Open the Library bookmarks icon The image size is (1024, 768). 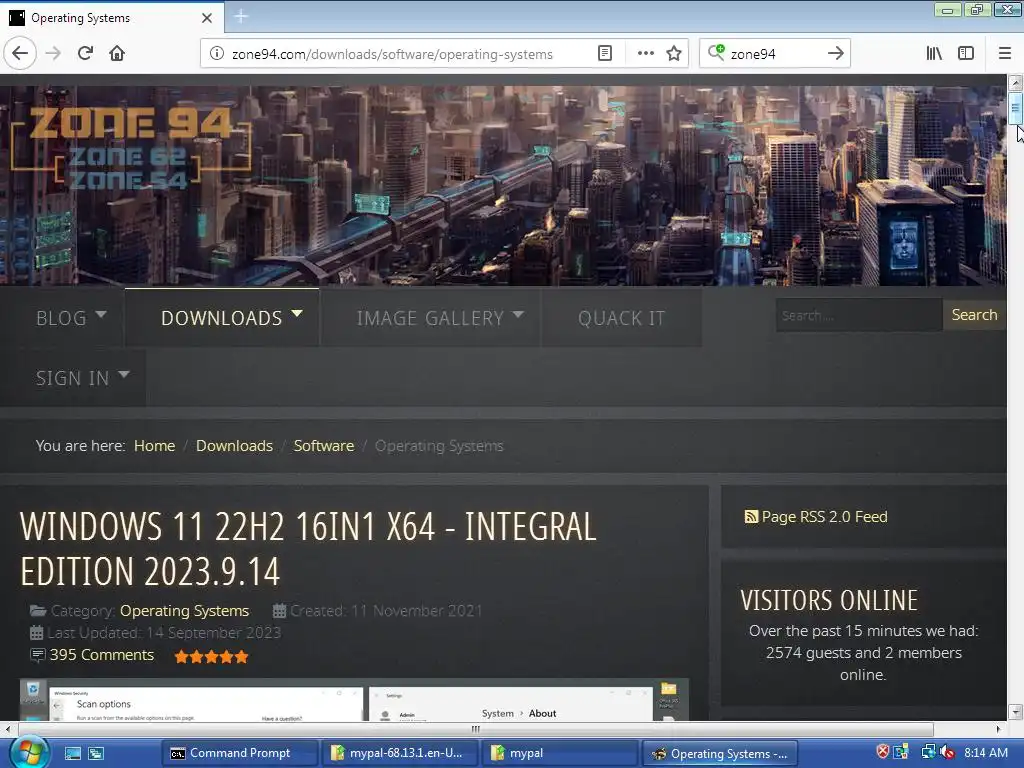pyautogui.click(x=934, y=54)
